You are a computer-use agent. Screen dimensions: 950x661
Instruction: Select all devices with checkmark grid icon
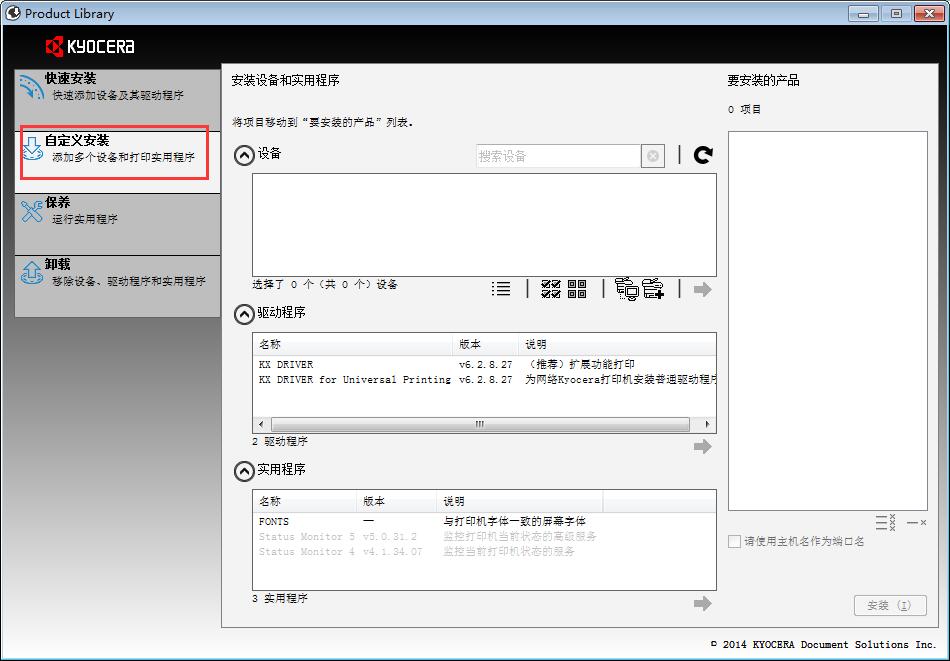pyautogui.click(x=551, y=289)
